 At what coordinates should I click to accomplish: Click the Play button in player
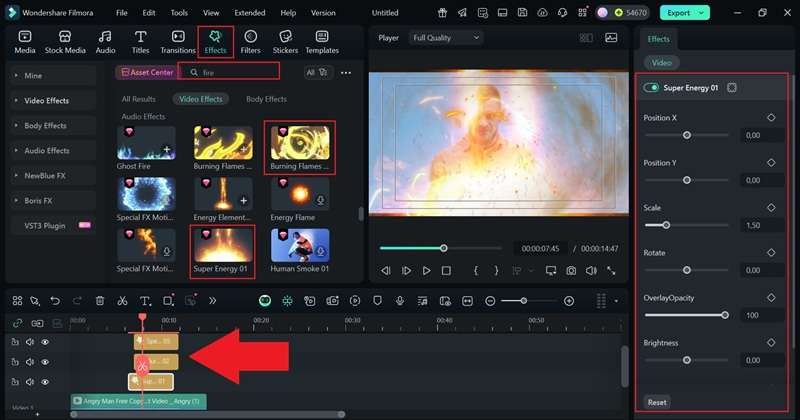[x=426, y=270]
